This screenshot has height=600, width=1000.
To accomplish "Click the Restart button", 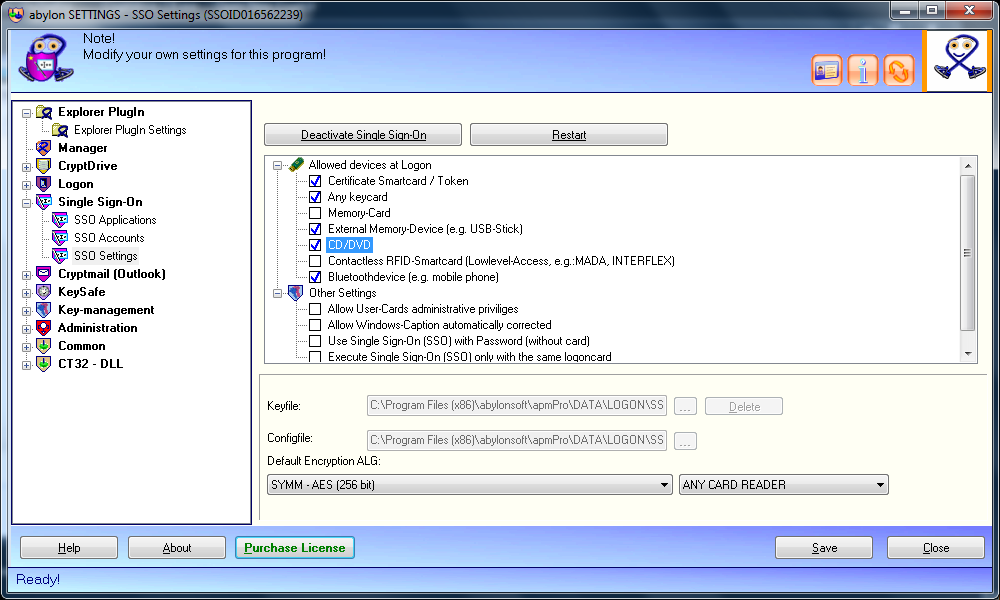I will (569, 135).
